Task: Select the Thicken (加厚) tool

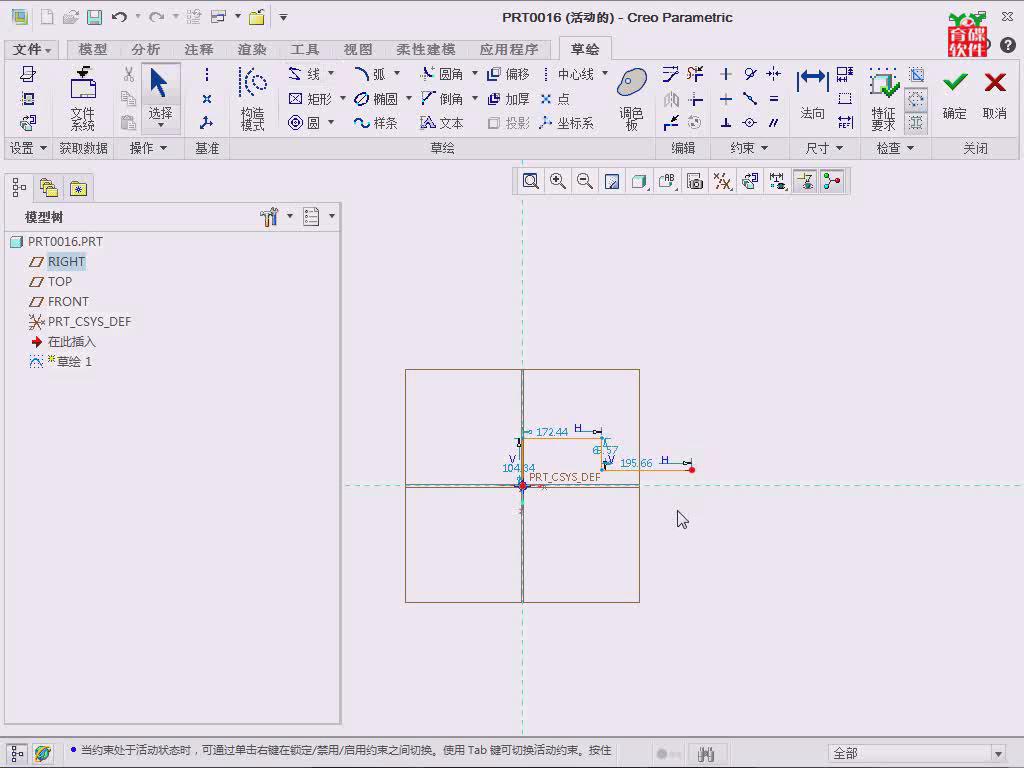Action: click(509, 99)
